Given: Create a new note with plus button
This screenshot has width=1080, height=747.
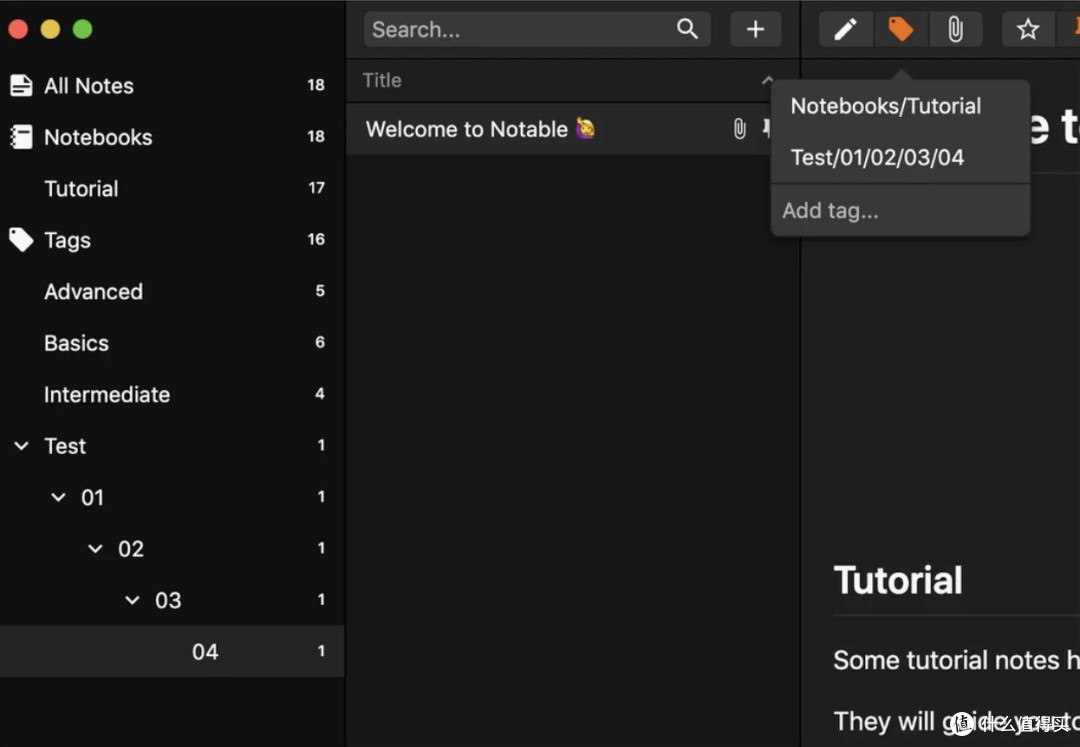Looking at the screenshot, I should click(756, 29).
